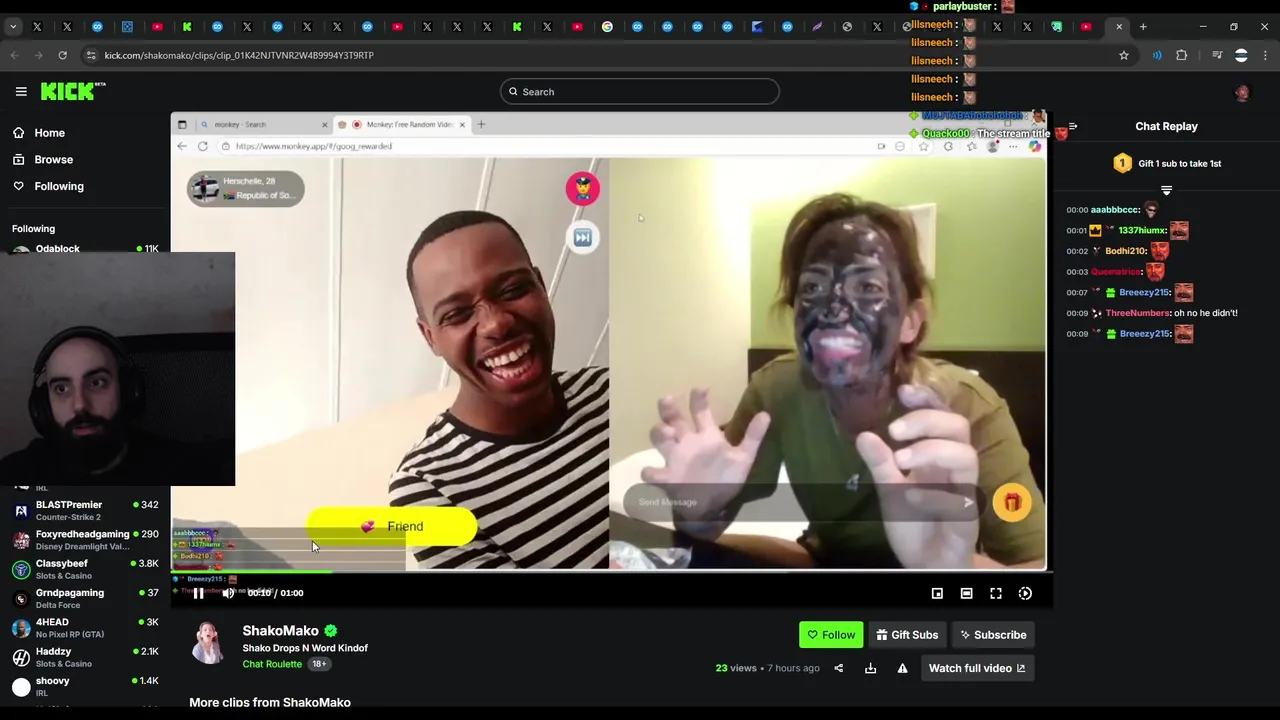
Task: Go back in the browser
Action: 15,55
